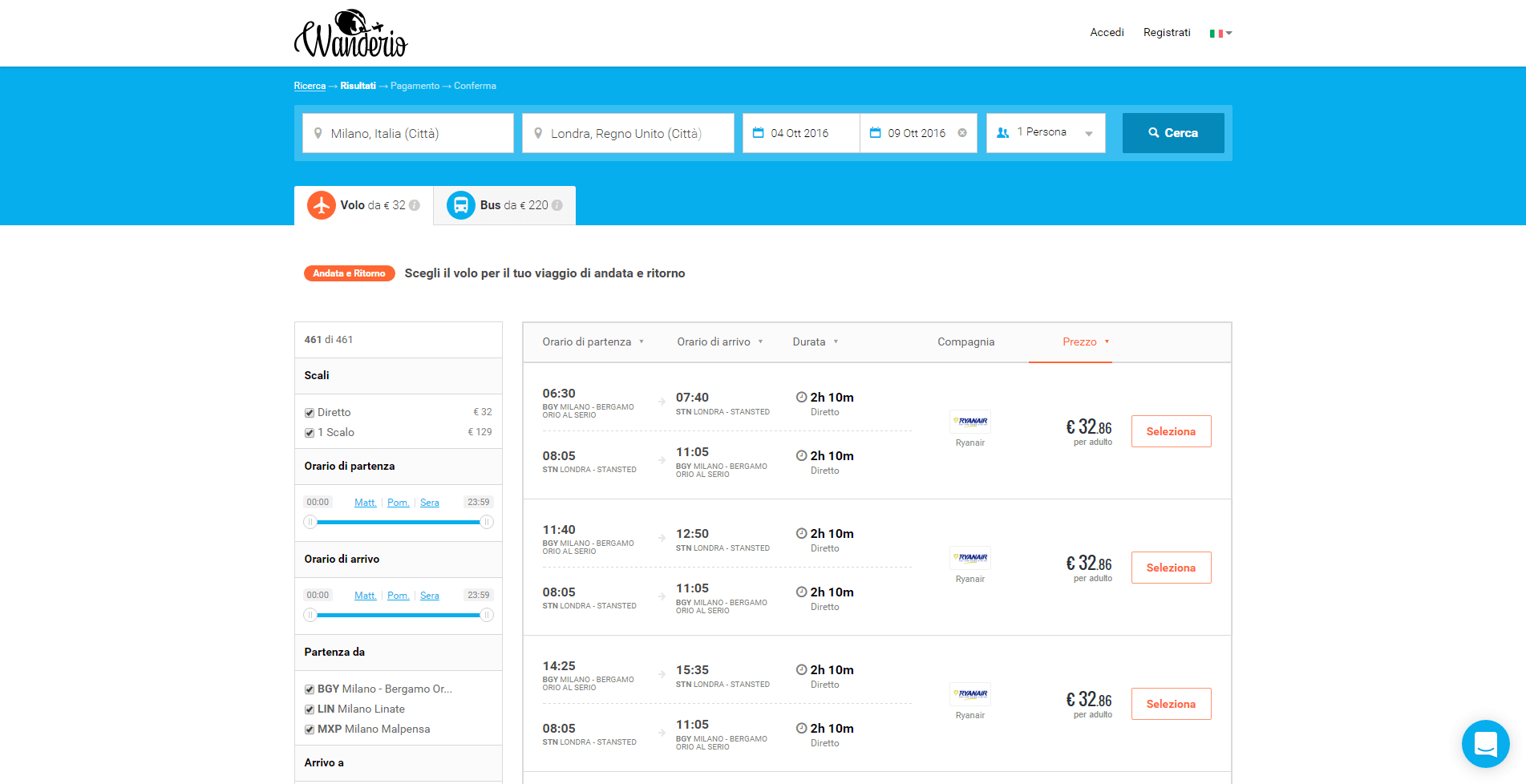This screenshot has height=784, width=1526.
Task: Filter arrival time by Matt.
Action: [x=365, y=596]
